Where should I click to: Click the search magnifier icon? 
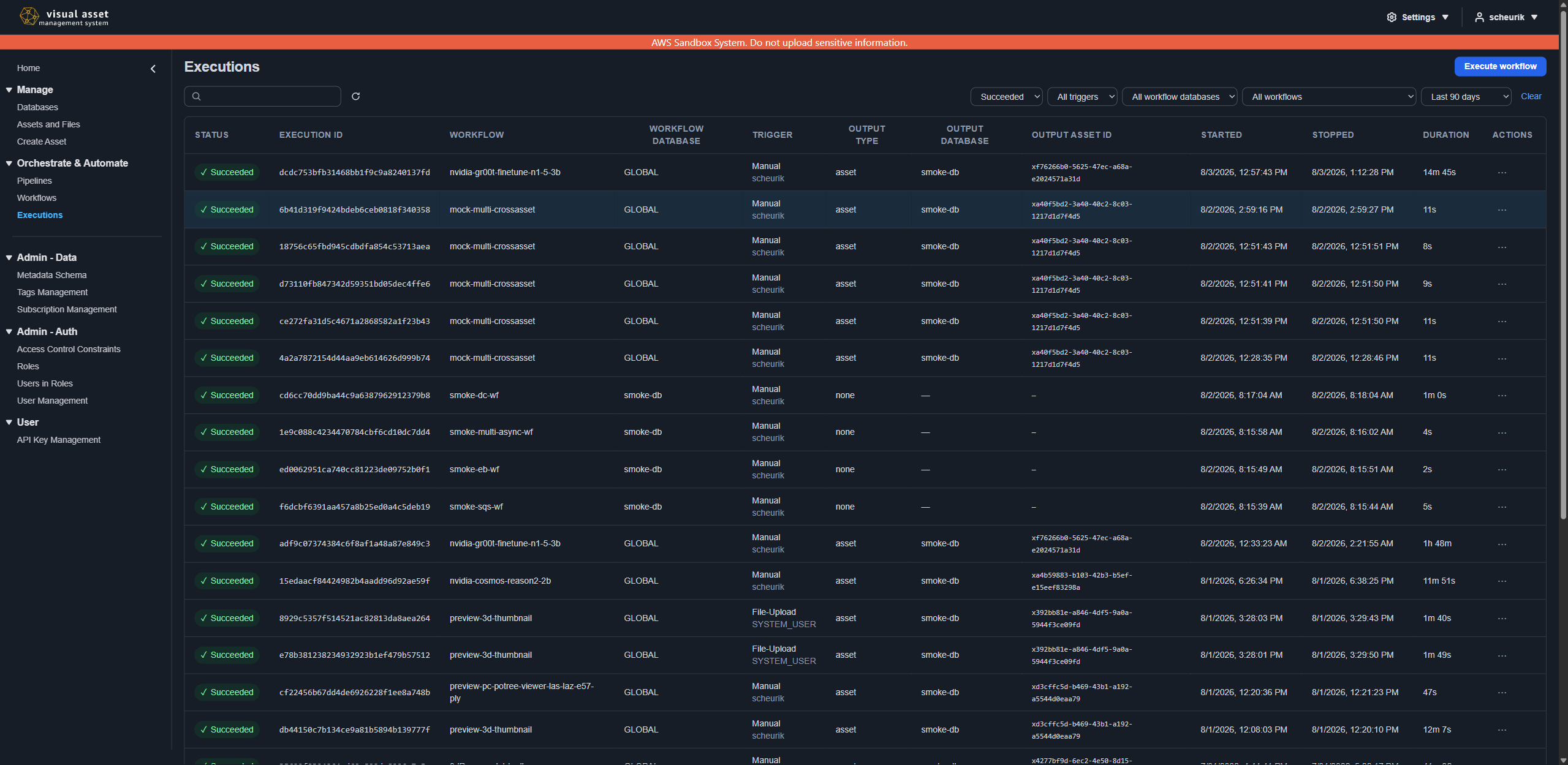tap(197, 96)
